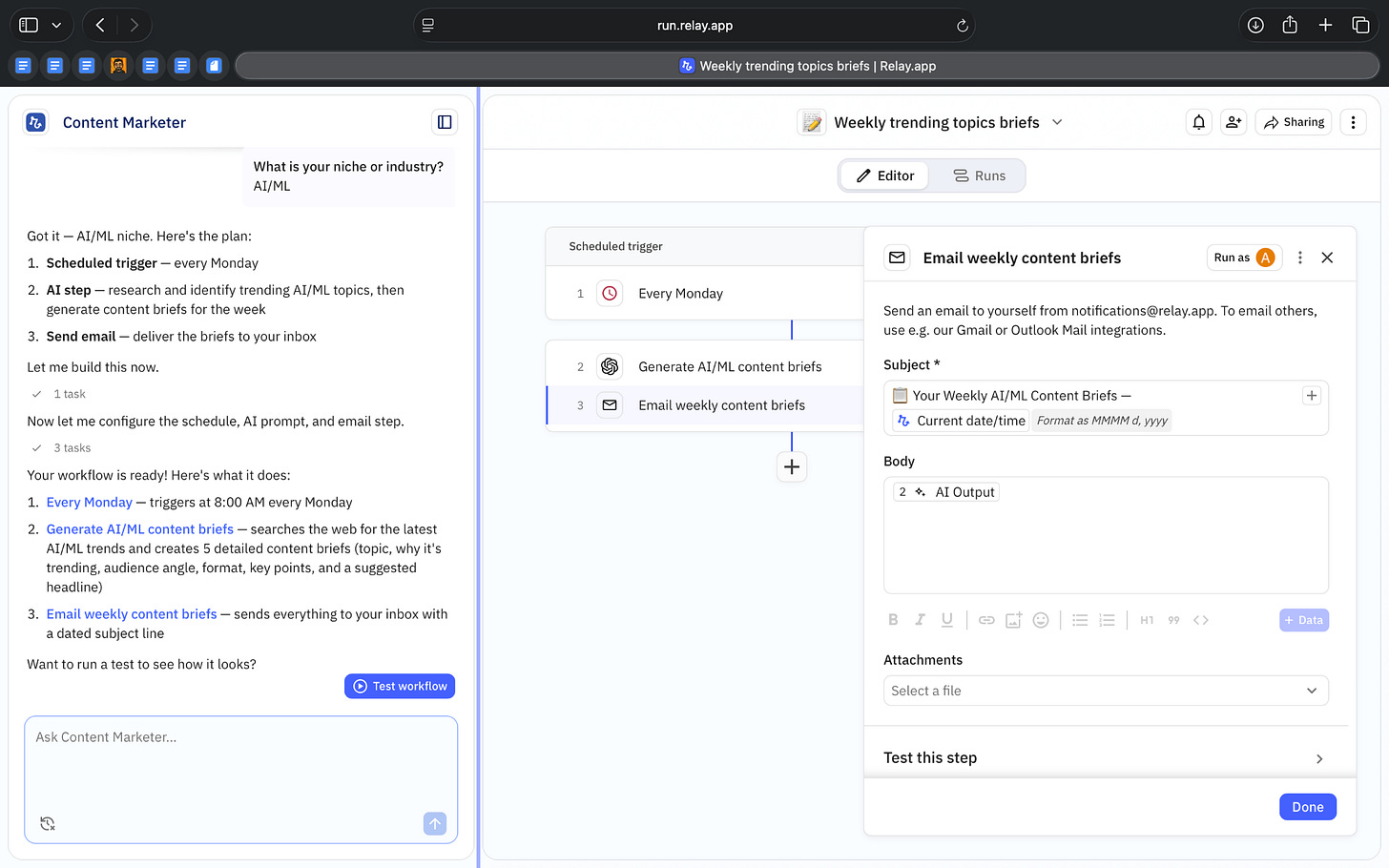Image resolution: width=1389 pixels, height=868 pixels.
Task: Select Generate AI/ML content briefs step
Action: pyautogui.click(x=704, y=366)
